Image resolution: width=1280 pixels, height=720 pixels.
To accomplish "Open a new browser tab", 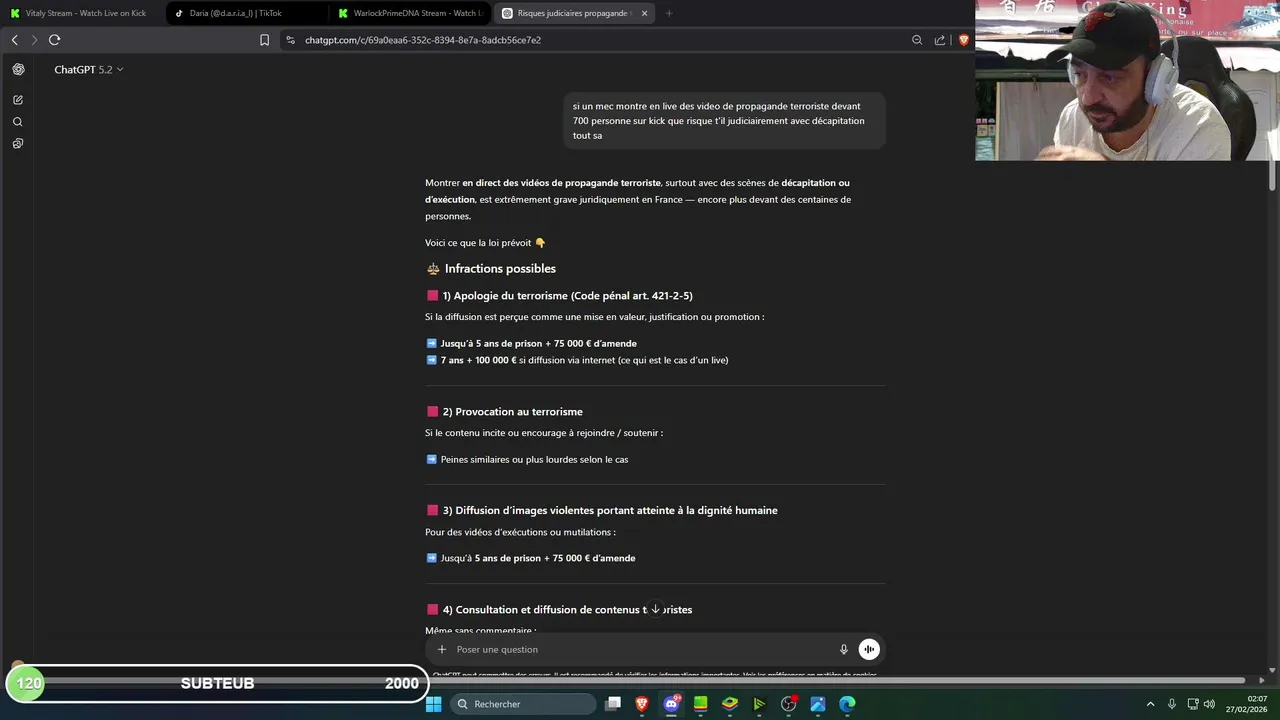I will [x=669, y=13].
